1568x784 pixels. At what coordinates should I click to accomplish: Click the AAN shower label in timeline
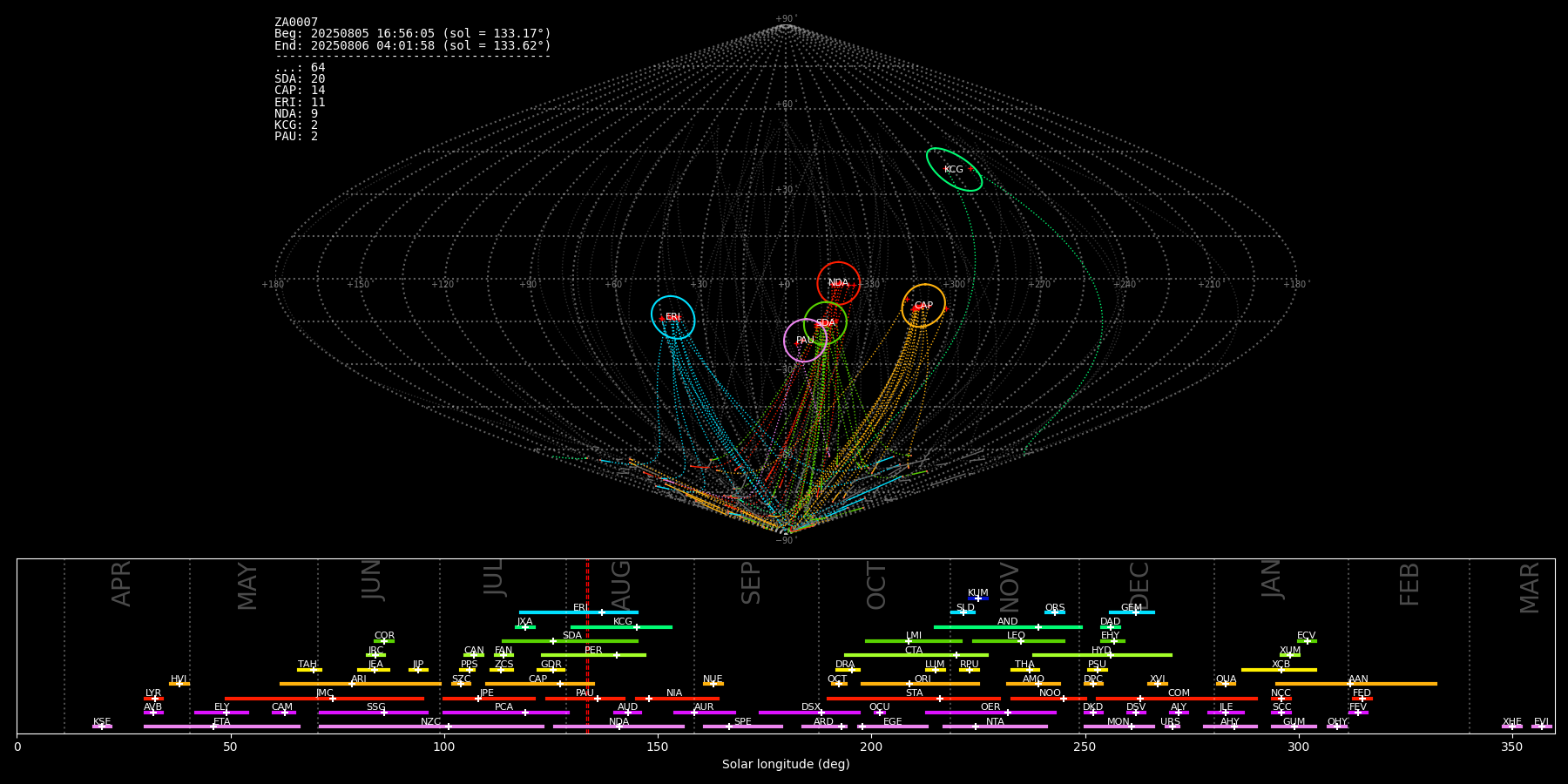(1359, 679)
